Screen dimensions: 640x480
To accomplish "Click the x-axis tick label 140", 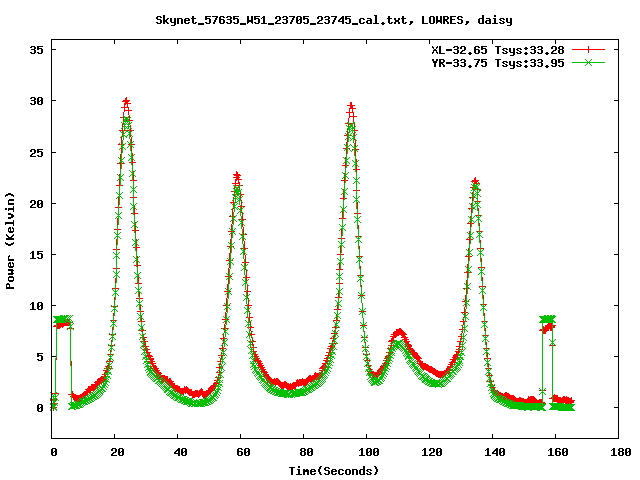I will (x=495, y=452).
